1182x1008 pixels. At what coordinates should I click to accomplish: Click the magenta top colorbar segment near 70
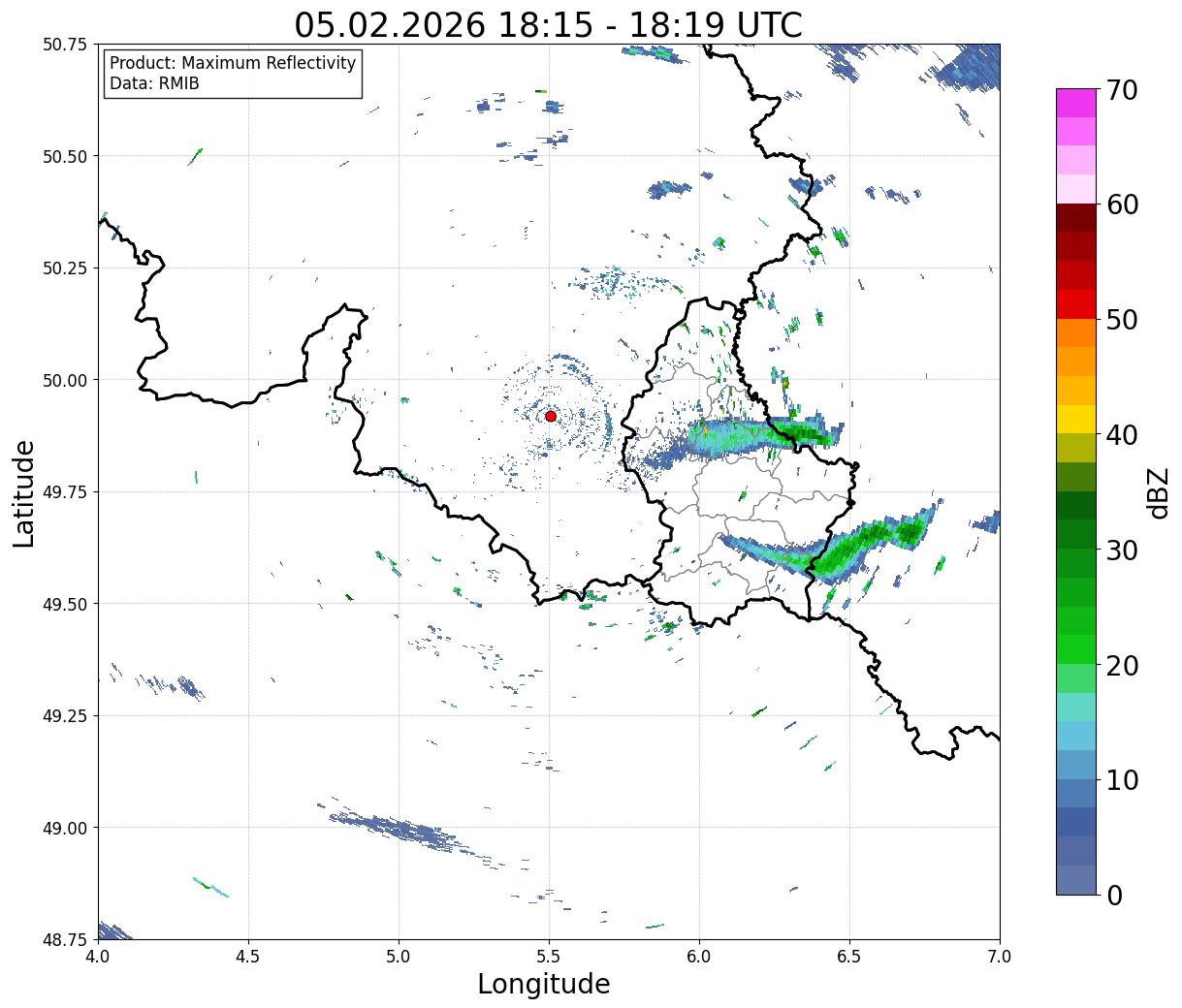pos(1075,103)
